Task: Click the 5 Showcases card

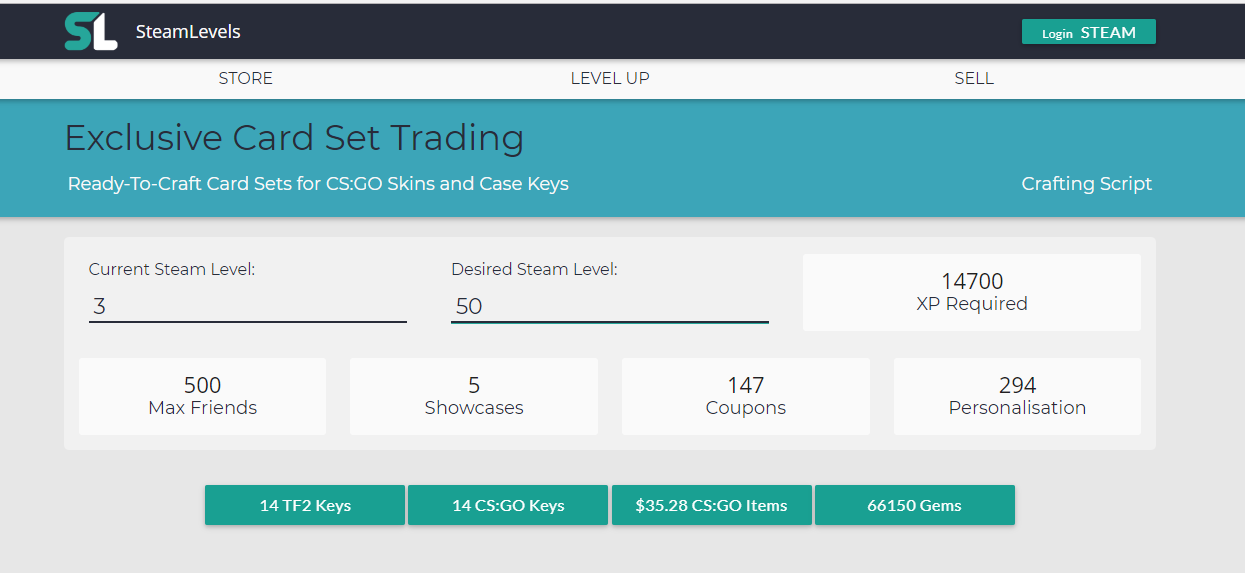Action: tap(474, 396)
